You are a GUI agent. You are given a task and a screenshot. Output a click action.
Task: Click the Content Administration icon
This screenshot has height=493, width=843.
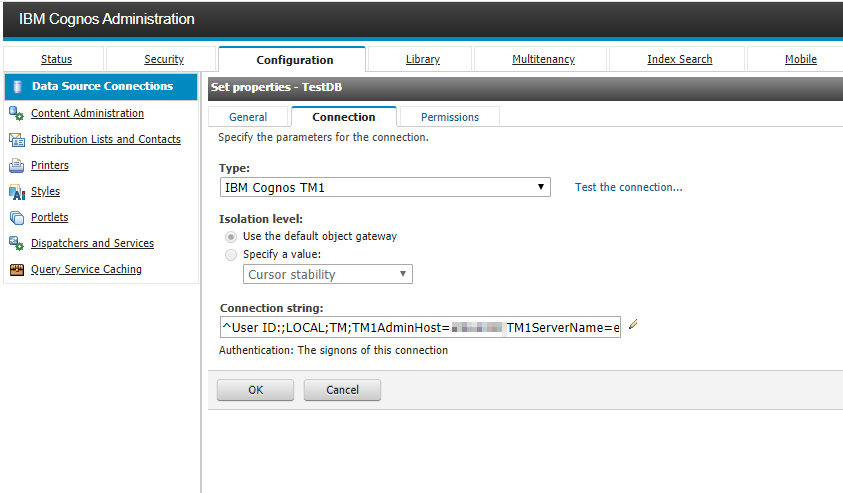17,113
